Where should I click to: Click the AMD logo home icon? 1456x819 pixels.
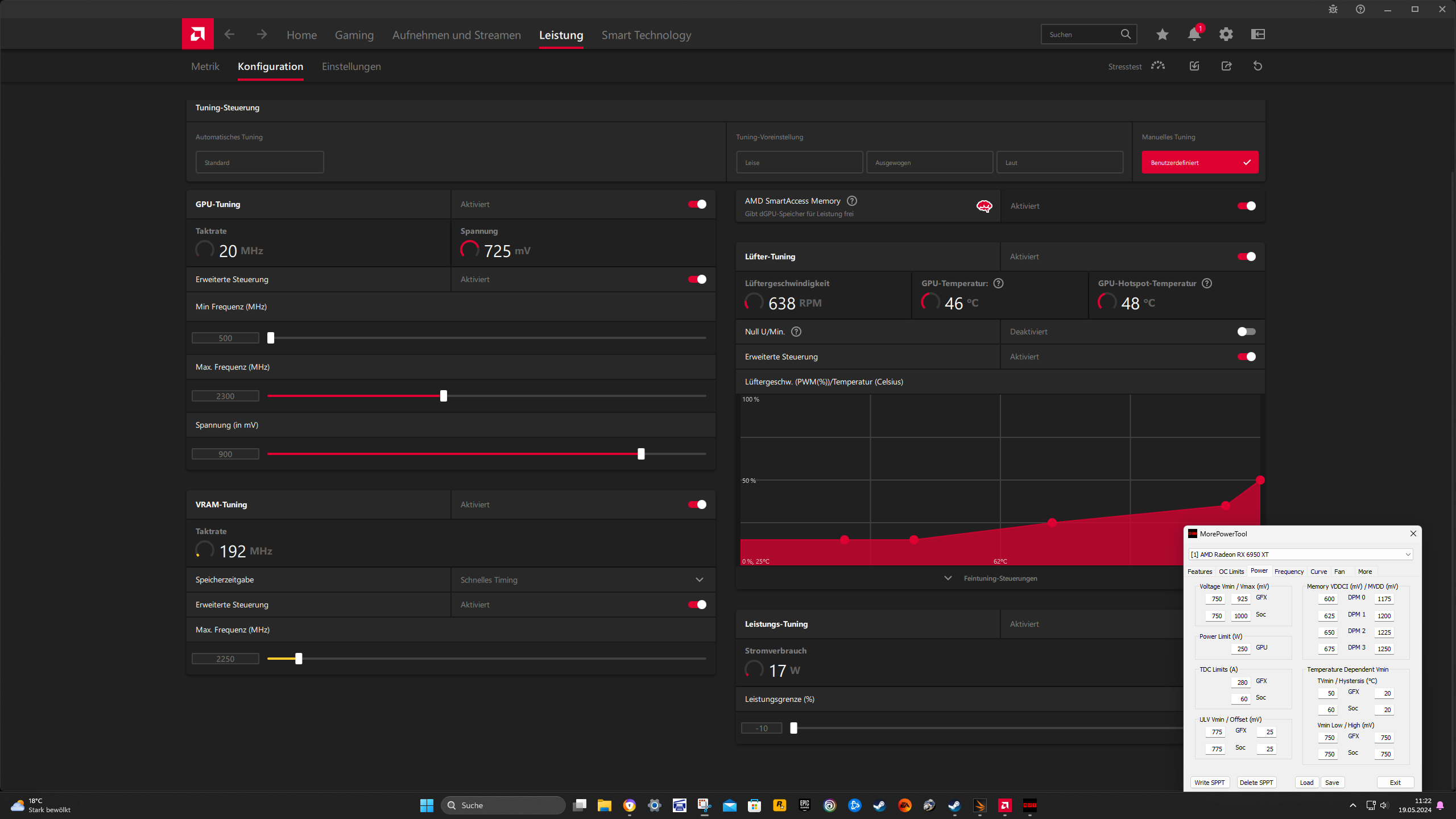(x=197, y=34)
